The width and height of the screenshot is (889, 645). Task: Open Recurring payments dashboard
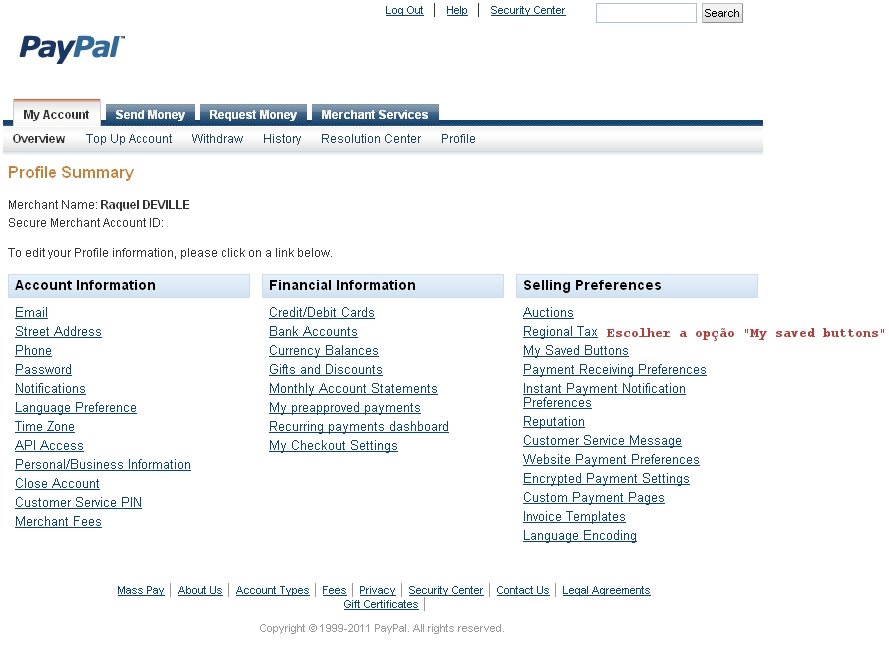359,426
